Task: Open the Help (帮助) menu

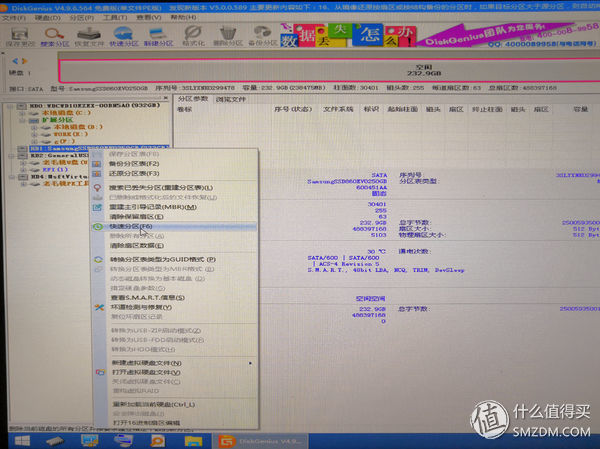Action: click(x=183, y=18)
